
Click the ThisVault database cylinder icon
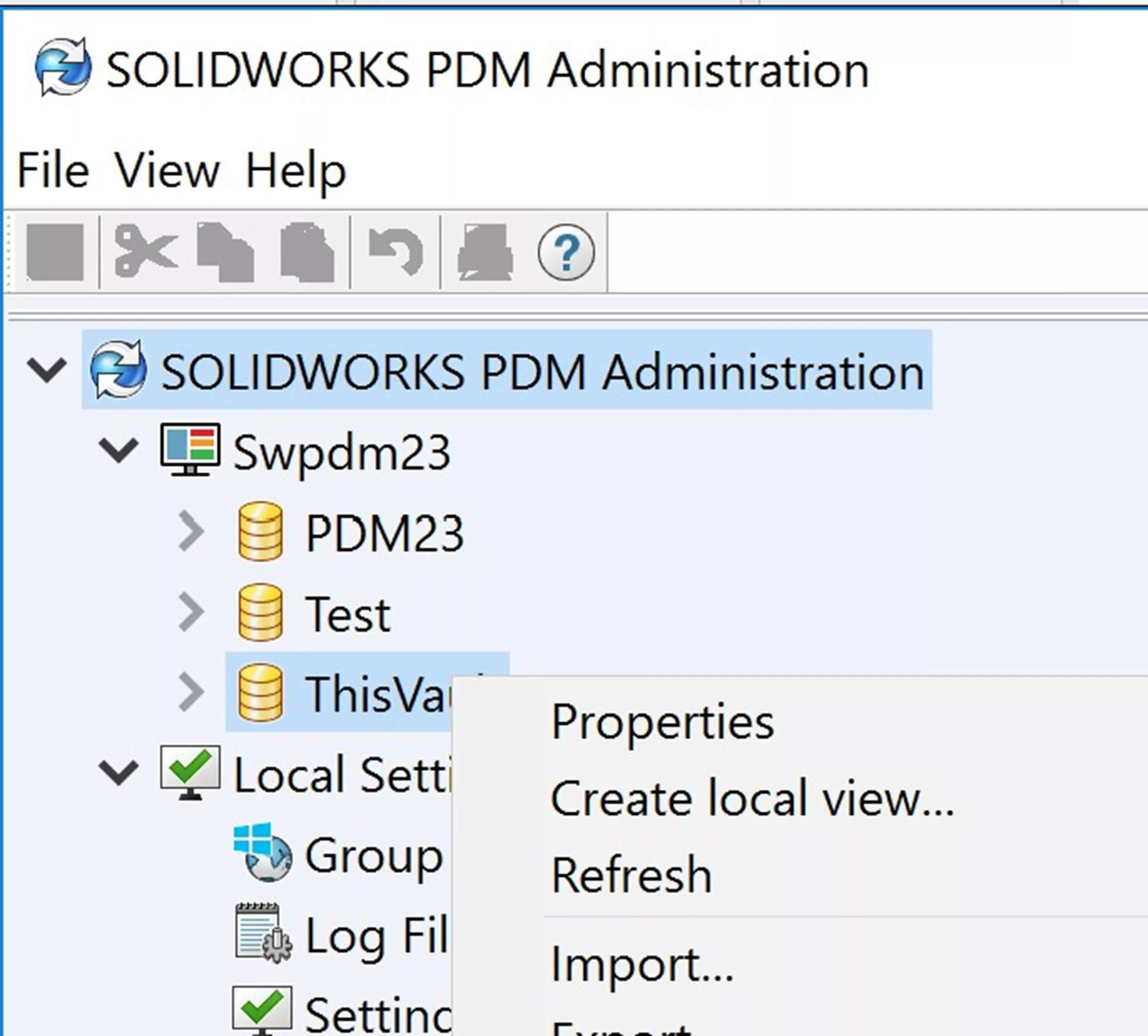click(x=260, y=693)
